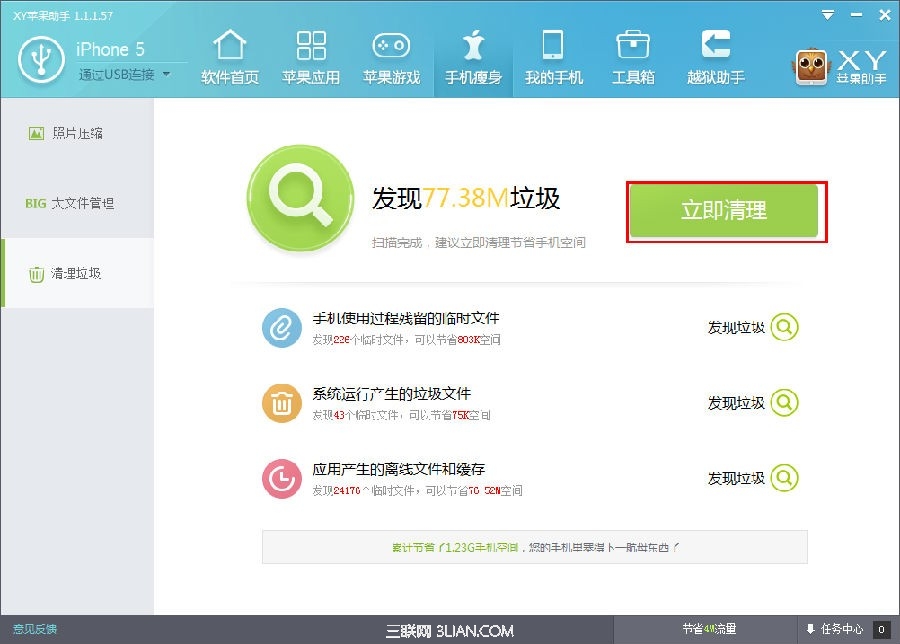Open 越狱助手 jailbreak helper

click(x=715, y=57)
